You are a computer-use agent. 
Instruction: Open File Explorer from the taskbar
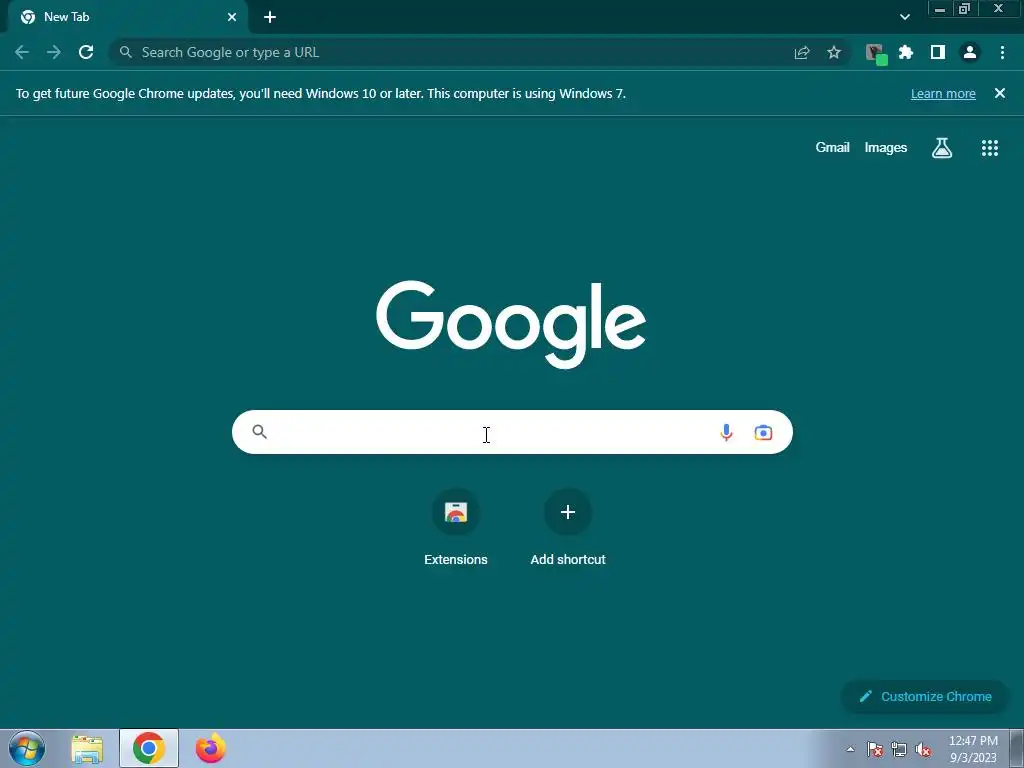point(87,749)
